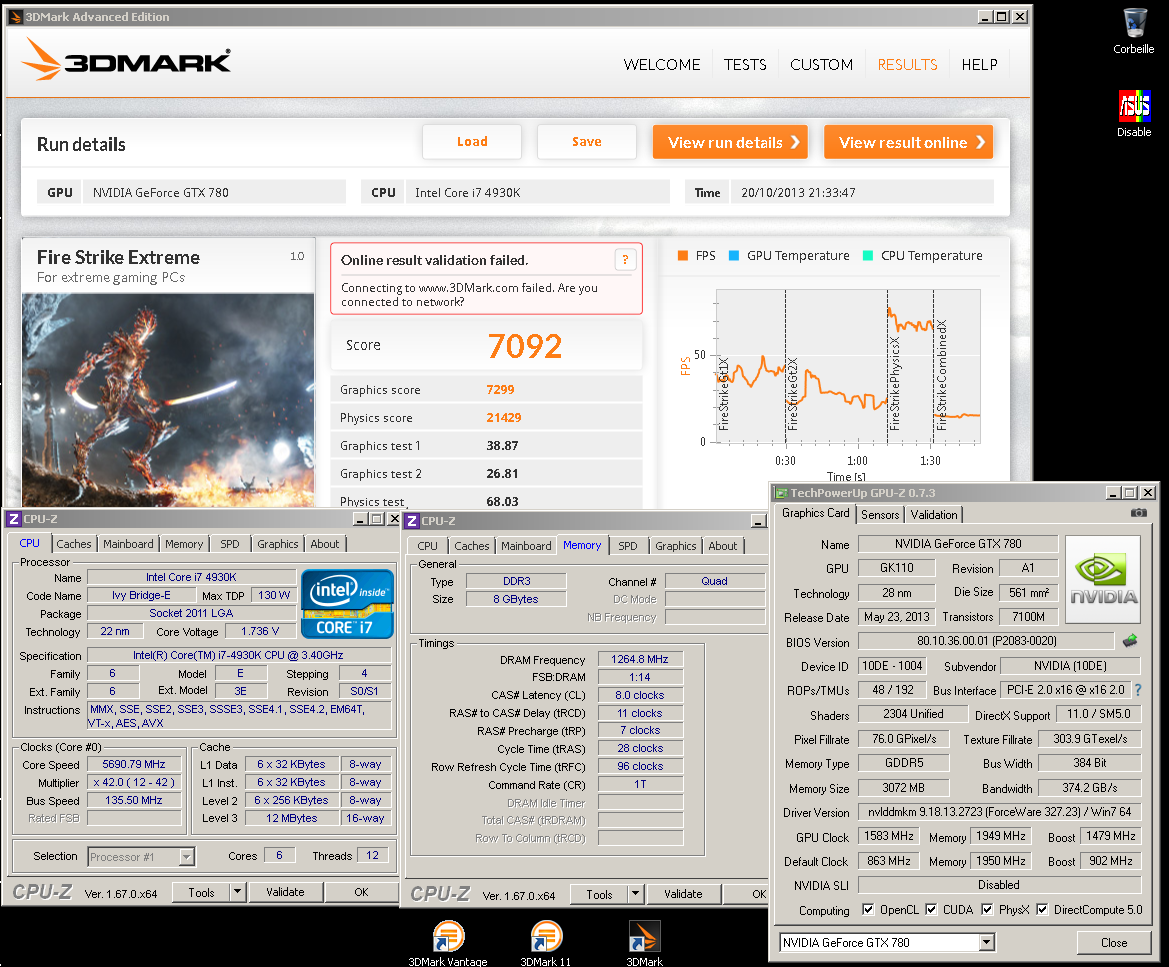
Task: Click the NVIDIA logo in GPU-Z
Action: tap(1103, 579)
